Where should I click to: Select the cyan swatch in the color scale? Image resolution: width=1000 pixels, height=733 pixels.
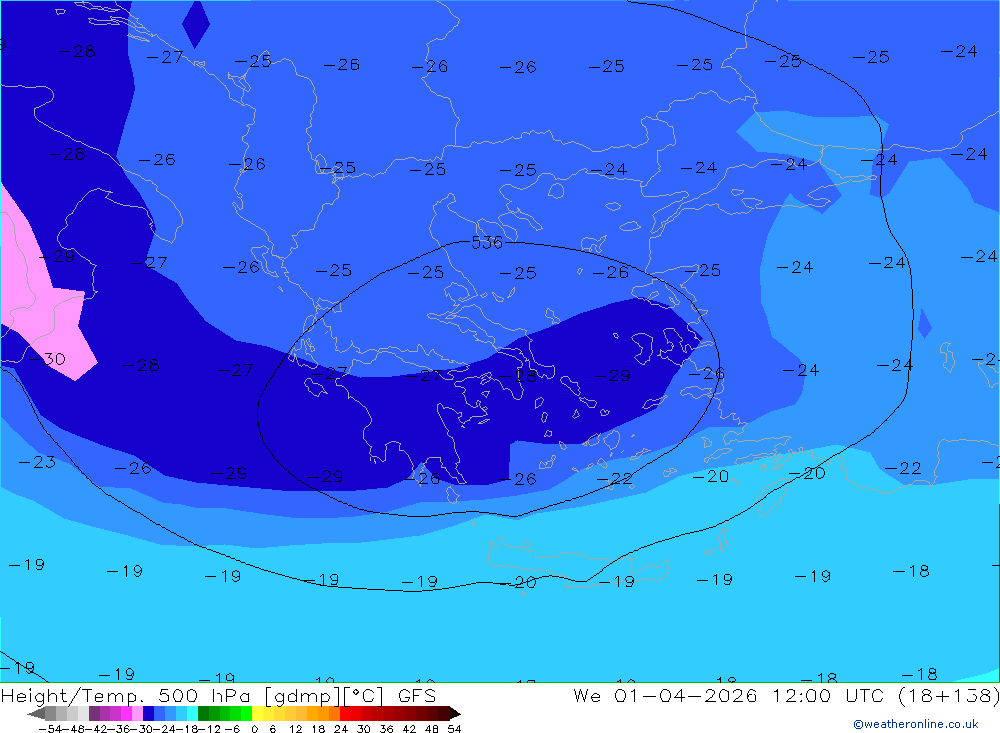point(192,713)
